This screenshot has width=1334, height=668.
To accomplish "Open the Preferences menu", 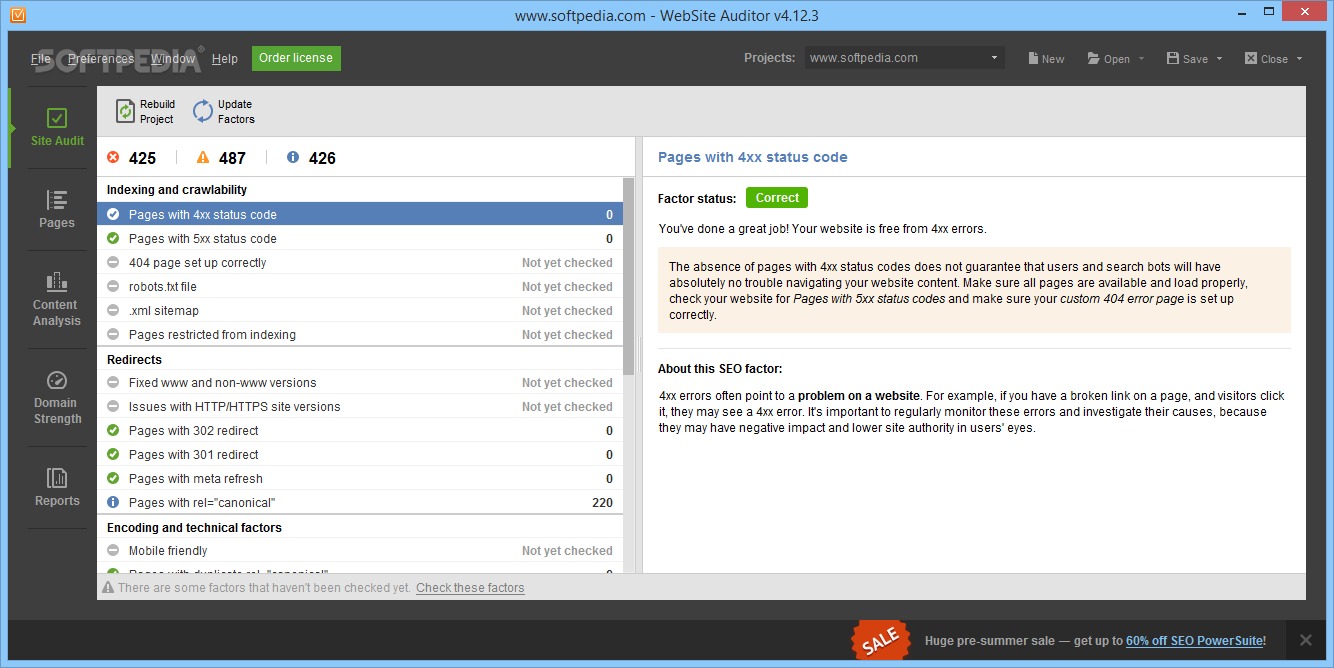I will tap(101, 59).
